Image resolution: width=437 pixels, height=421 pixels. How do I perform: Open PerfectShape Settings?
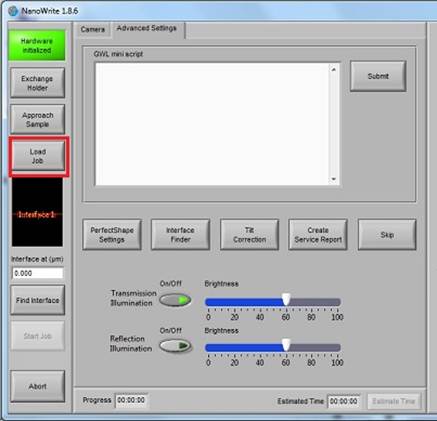(112, 235)
